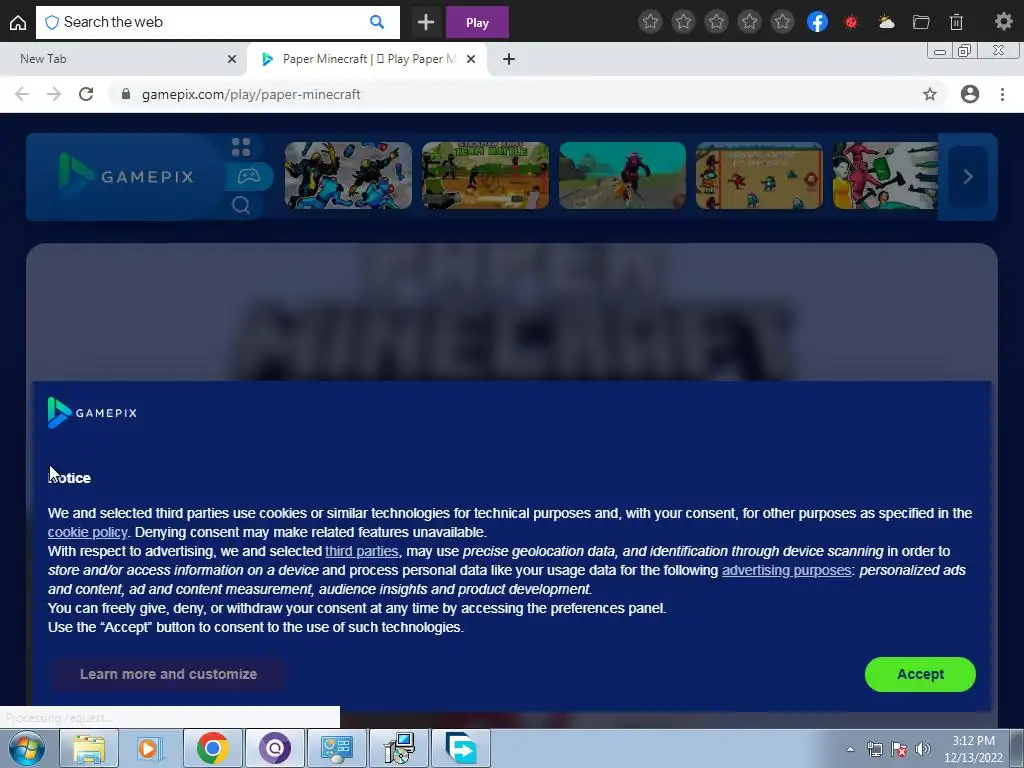Open a new browser tab with plus
The image size is (1024, 768).
click(509, 59)
